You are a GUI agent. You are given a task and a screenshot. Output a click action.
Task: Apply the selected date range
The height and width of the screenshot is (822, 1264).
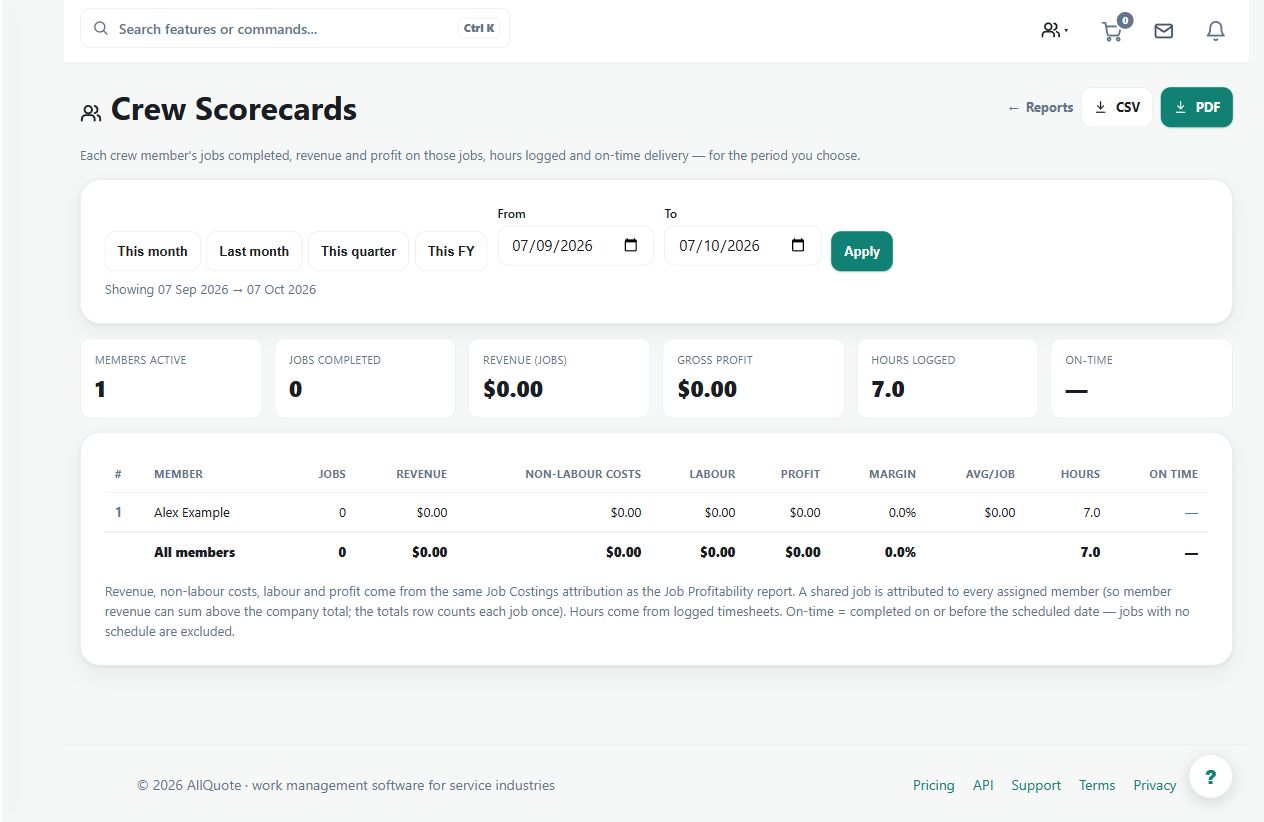click(862, 251)
